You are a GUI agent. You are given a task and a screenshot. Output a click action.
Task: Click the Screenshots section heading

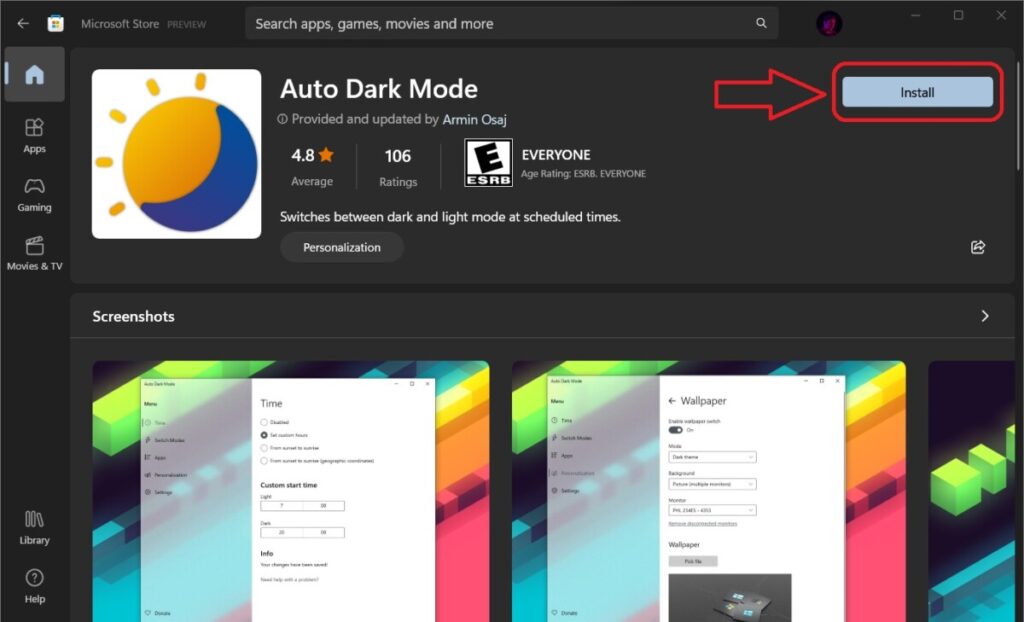pos(133,316)
